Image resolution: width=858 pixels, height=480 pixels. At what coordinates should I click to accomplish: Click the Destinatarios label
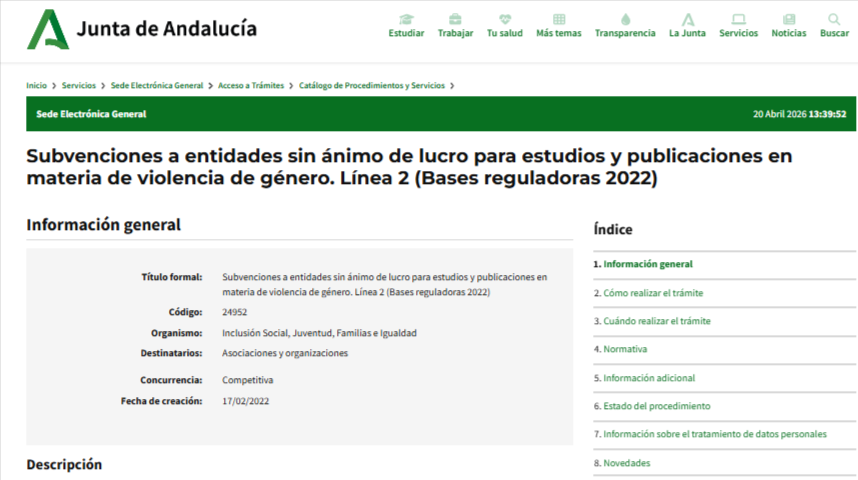pyautogui.click(x=171, y=353)
